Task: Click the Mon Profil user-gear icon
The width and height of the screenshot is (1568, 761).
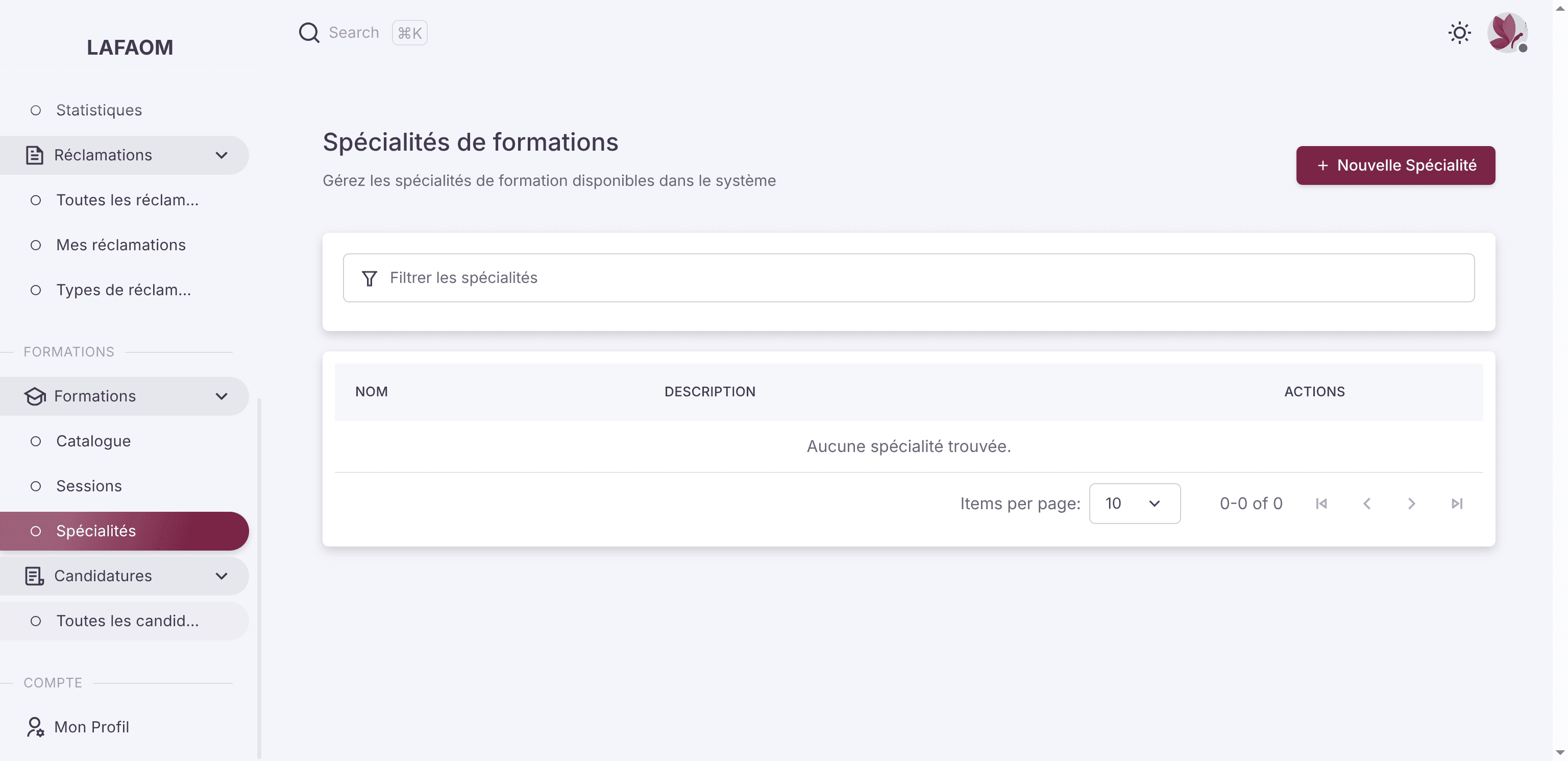Action: pos(35,727)
